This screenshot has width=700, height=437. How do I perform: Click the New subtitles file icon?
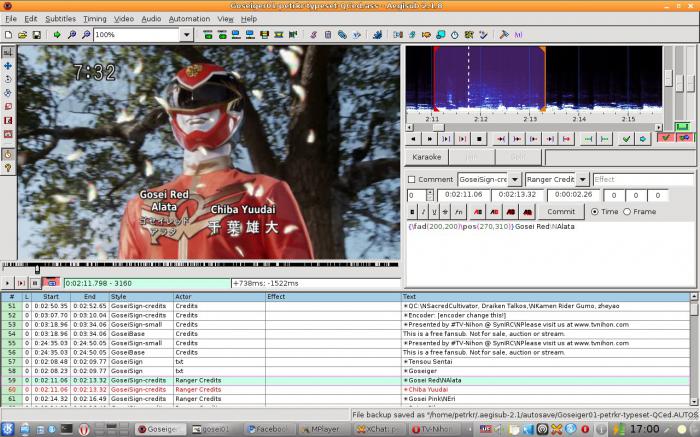(x=8, y=34)
